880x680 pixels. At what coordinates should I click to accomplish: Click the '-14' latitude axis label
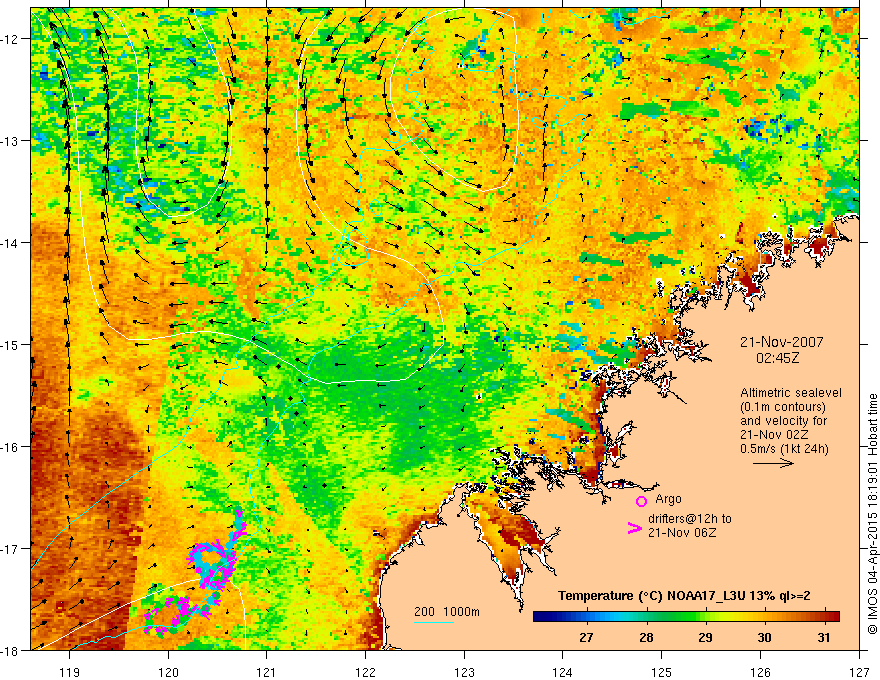[x=11, y=243]
